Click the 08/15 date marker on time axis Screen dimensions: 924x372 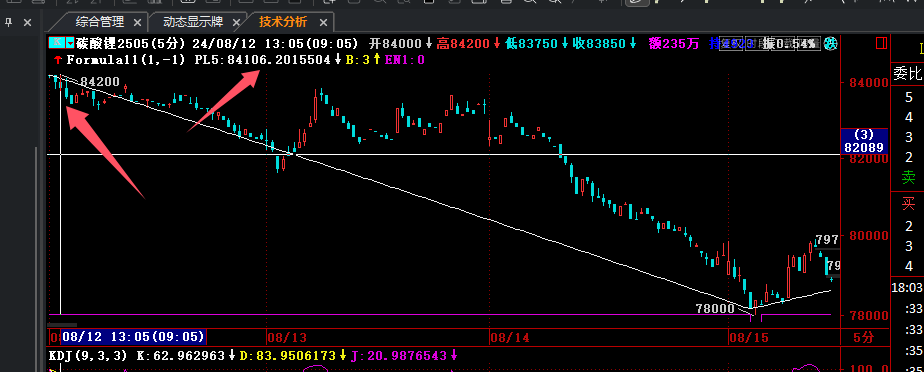[x=748, y=338]
